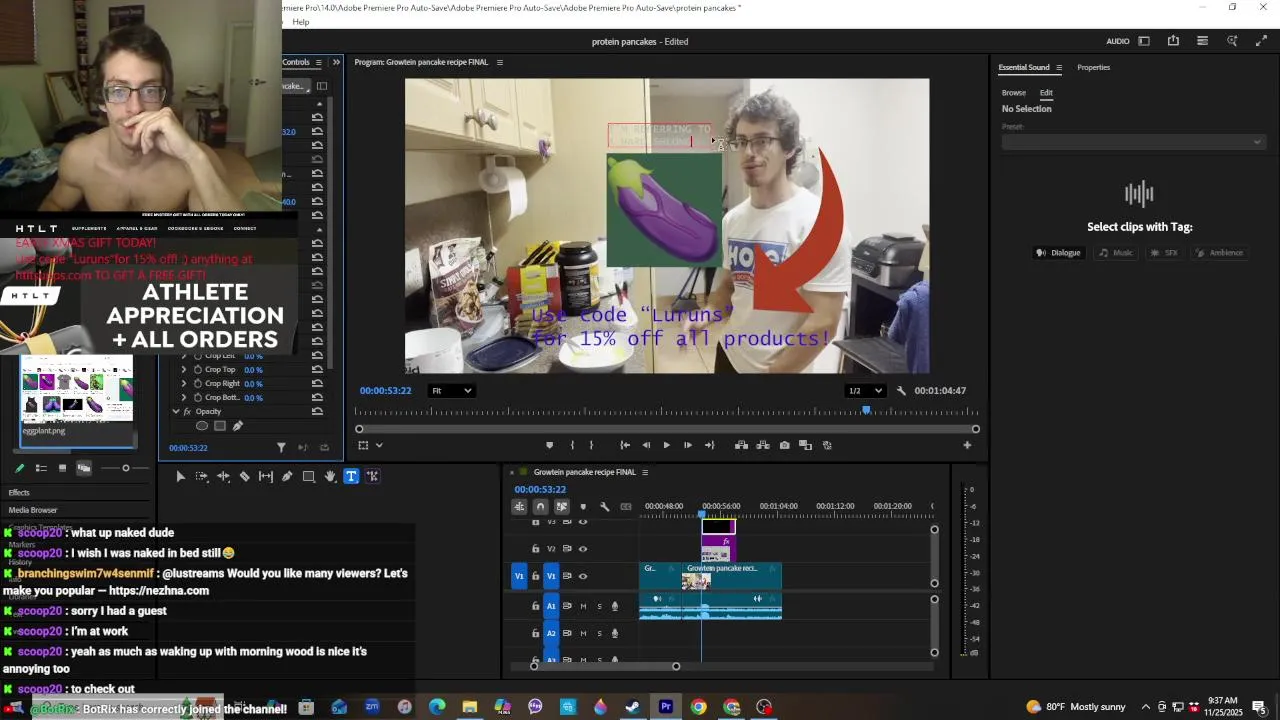The height and width of the screenshot is (720, 1280).
Task: Switch to Edit tab in Essential Sound
Action: (x=1046, y=93)
